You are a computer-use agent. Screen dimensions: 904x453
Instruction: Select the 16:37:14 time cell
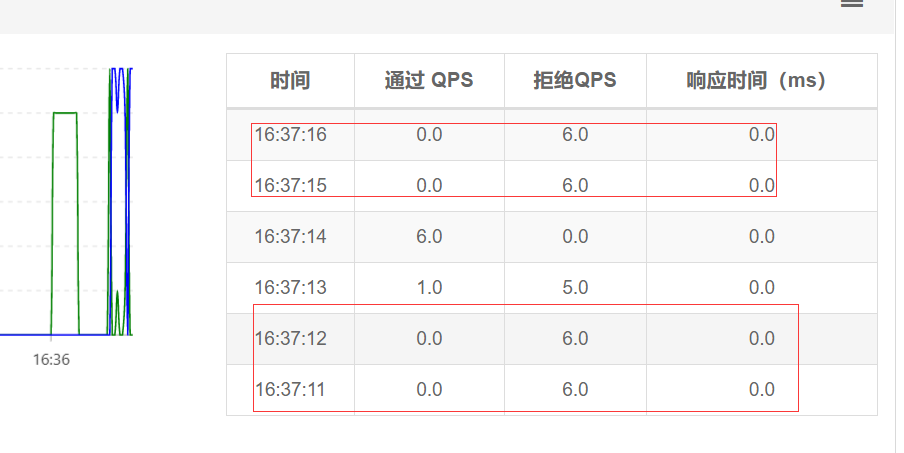click(291, 236)
